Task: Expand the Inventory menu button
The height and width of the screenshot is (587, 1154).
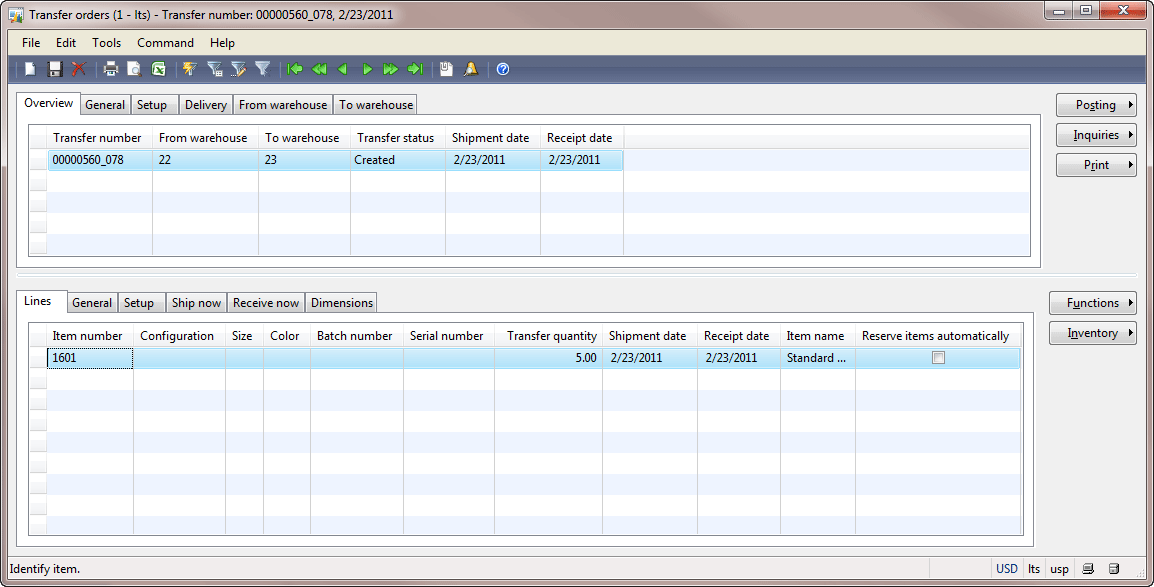Action: (1092, 333)
